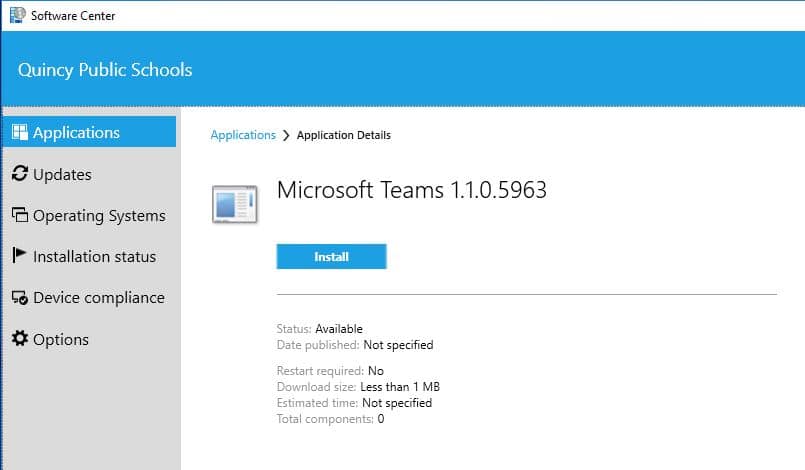
Task: Click the Quincy Public Schools banner title
Action: click(105, 70)
